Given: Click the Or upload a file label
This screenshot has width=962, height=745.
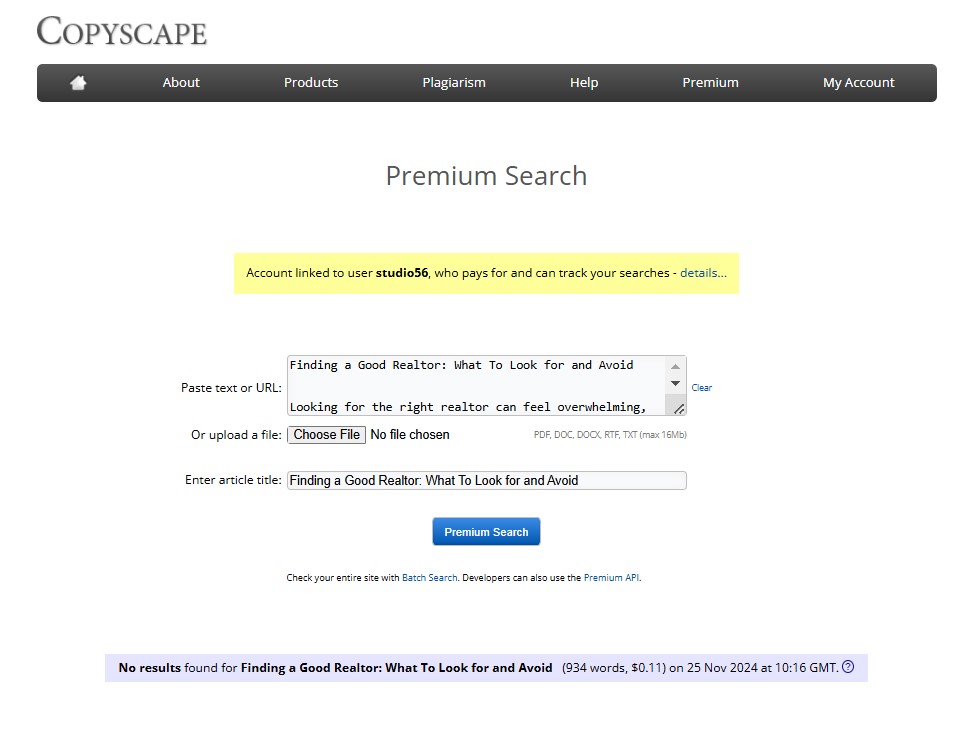Looking at the screenshot, I should pos(236,435).
